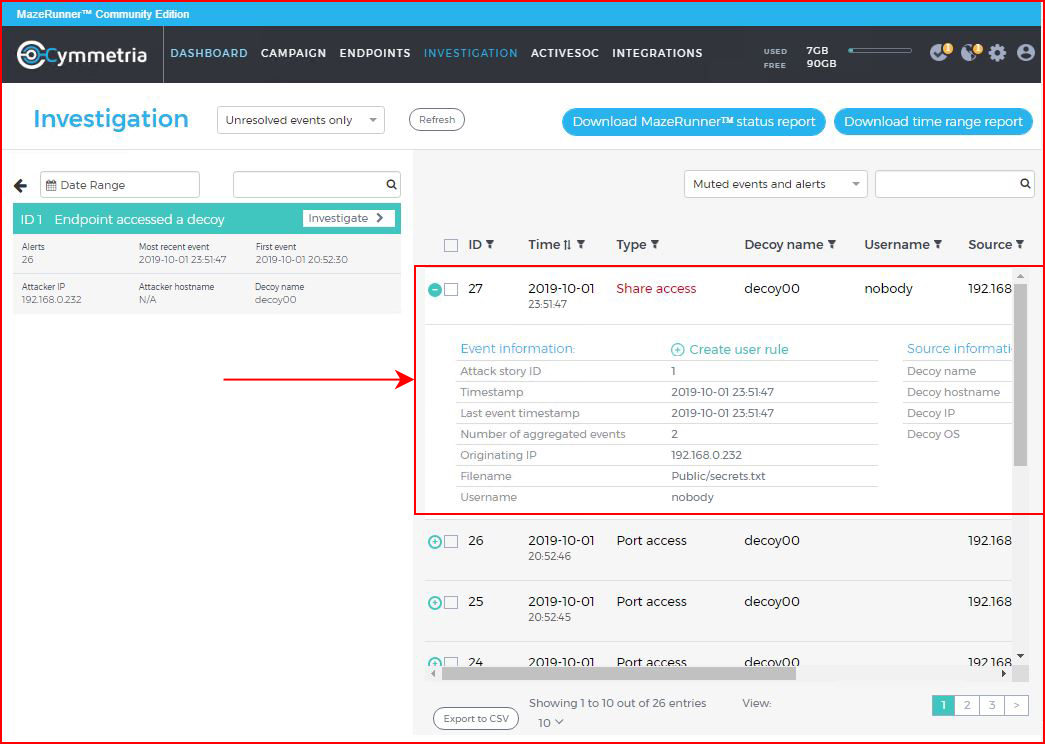
Task: Open the ActiveSOC menu
Action: tap(564, 53)
